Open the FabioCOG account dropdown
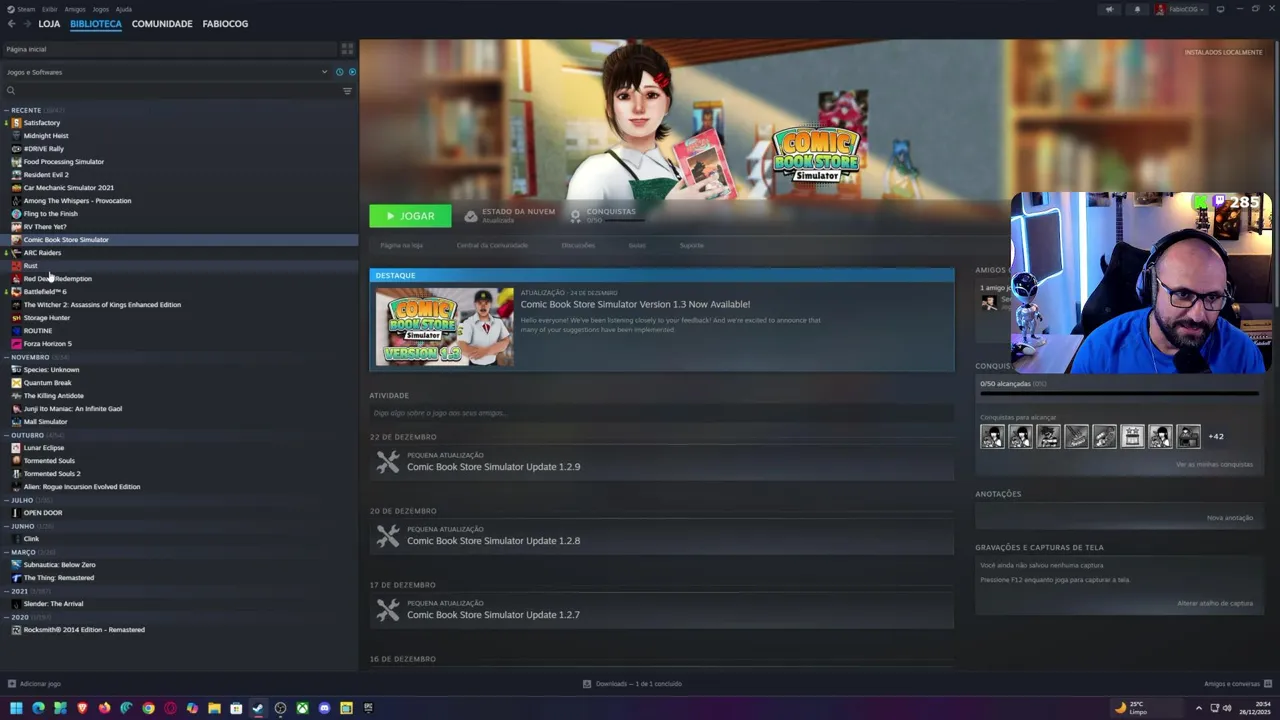 [1180, 9]
